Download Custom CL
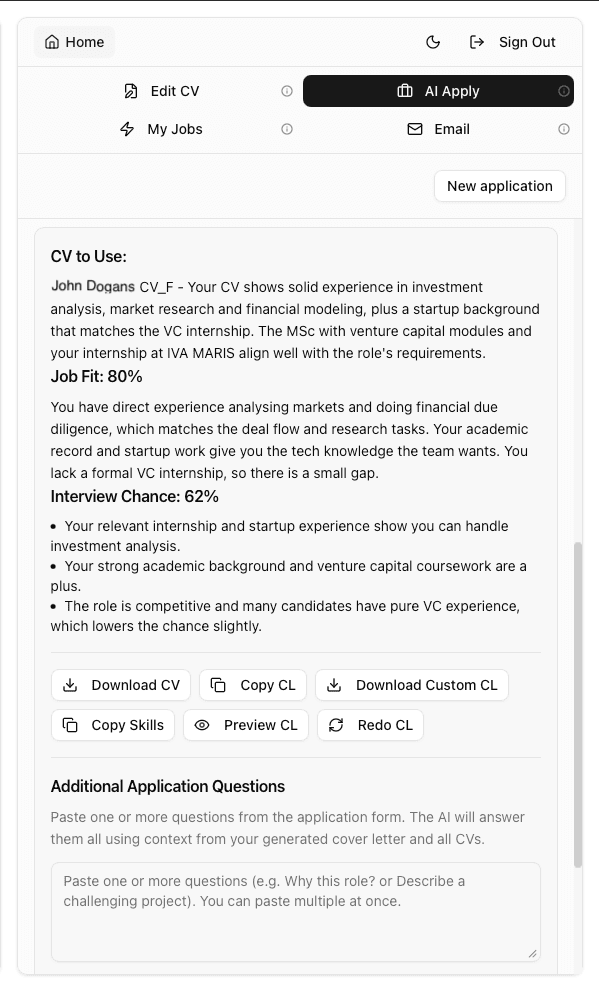The image size is (599, 991). (x=411, y=685)
